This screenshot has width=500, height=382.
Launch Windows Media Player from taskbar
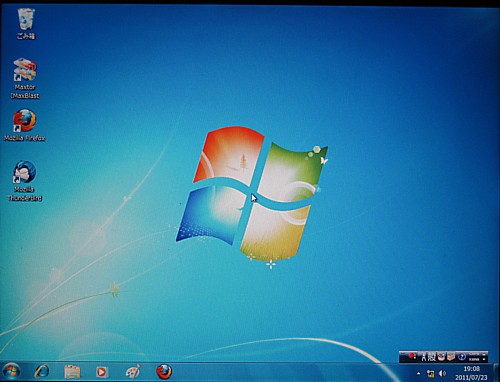pos(102,372)
